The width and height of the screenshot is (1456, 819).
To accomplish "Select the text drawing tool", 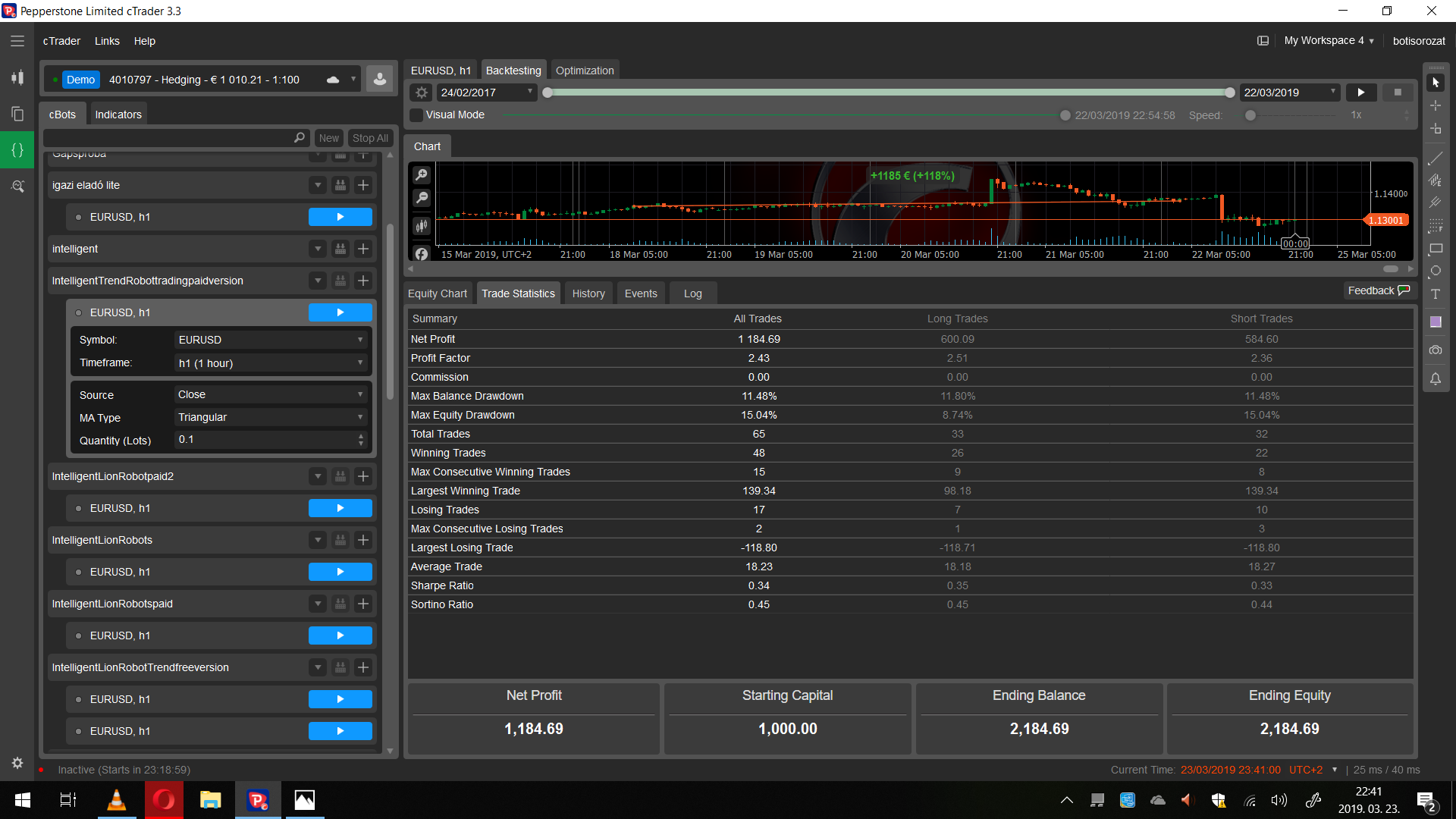I will pyautogui.click(x=1436, y=294).
